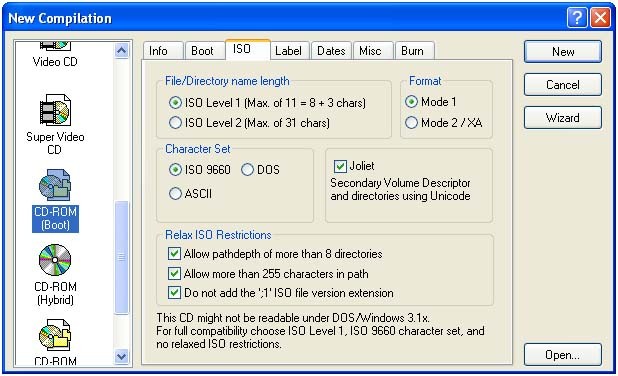This screenshot has width=618, height=376.
Task: Uncheck Allow pathdepth of more than 8 directories
Action: [x=174, y=253]
